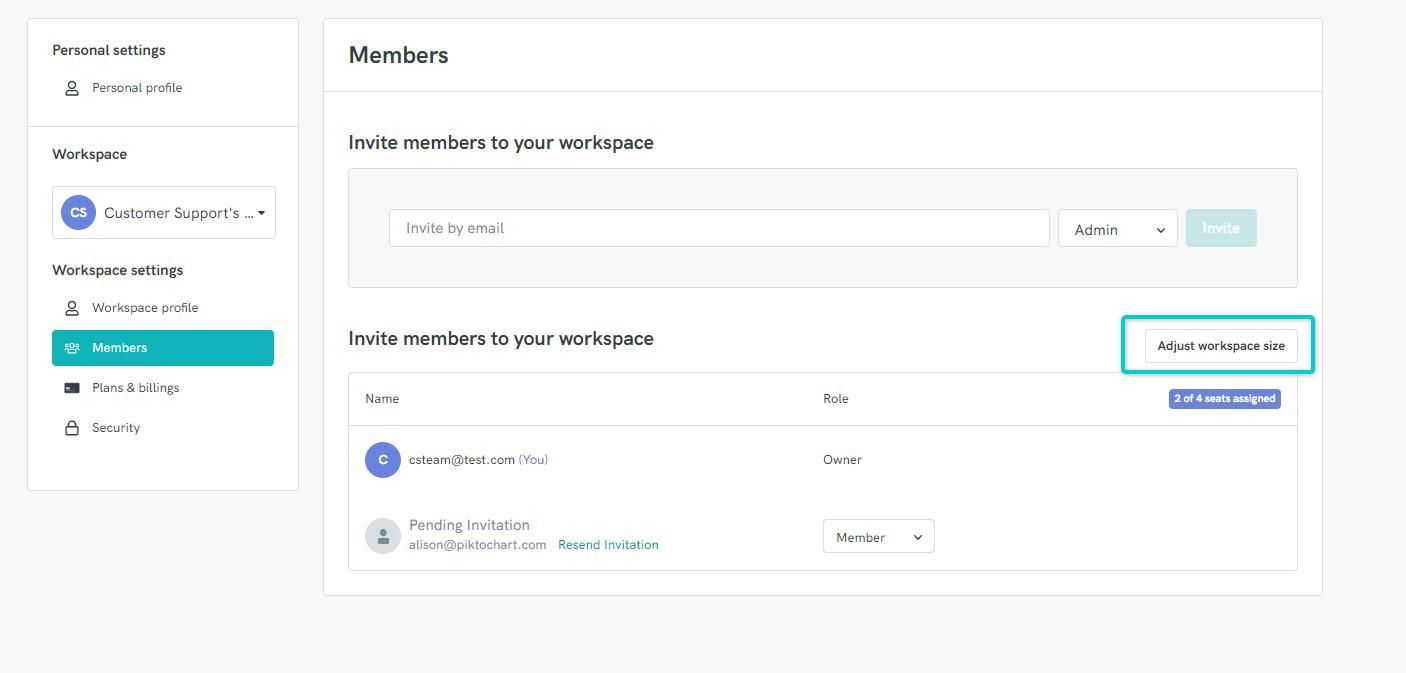Open the Member role dropdown for alison@piktochart.com
The image size is (1406, 673).
click(879, 536)
